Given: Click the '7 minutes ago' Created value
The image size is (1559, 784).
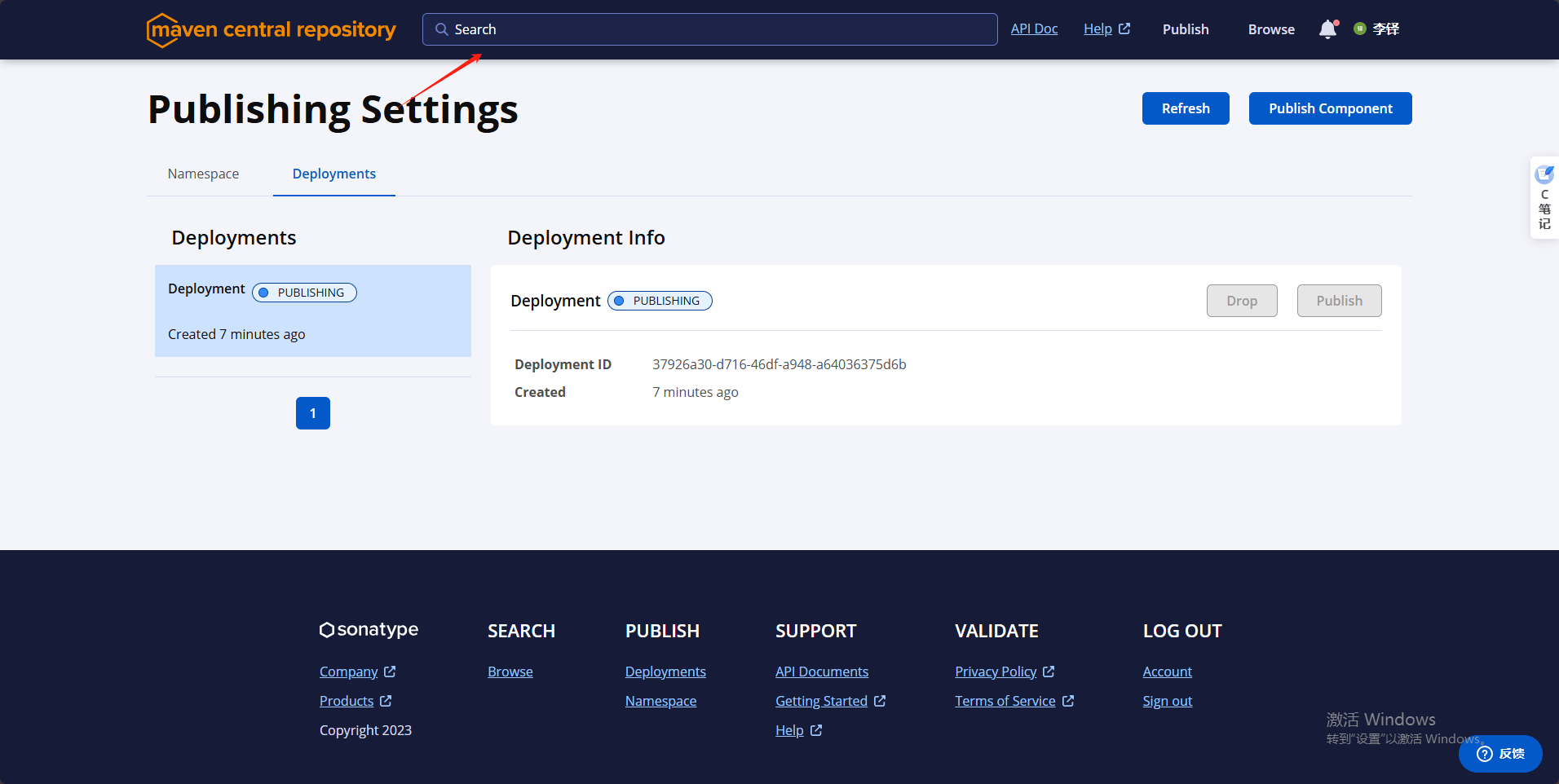Looking at the screenshot, I should pos(696,392).
